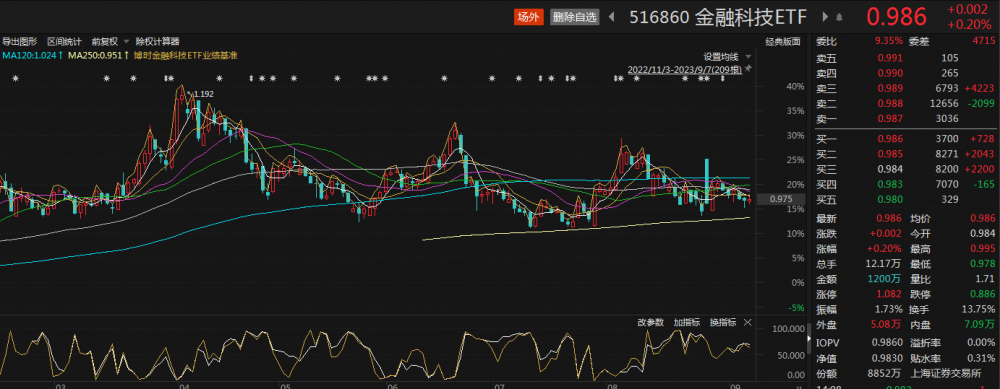Switch to 经典版面 classic layout

click(x=783, y=41)
